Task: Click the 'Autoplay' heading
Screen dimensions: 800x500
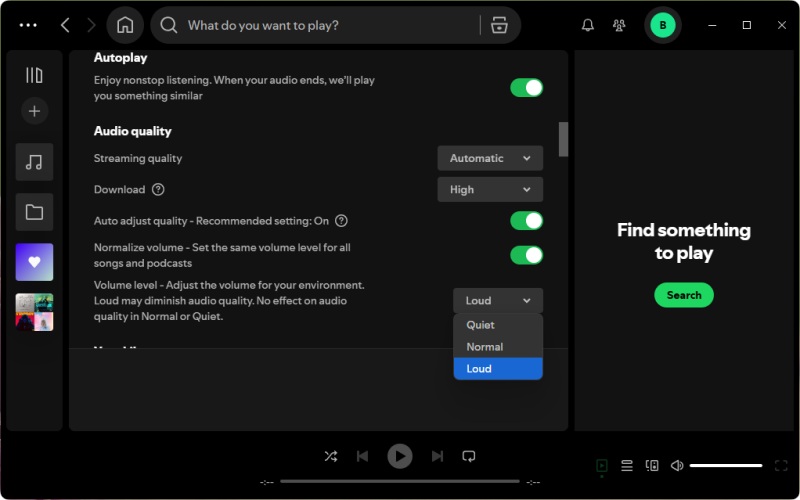Action: pyautogui.click(x=120, y=58)
